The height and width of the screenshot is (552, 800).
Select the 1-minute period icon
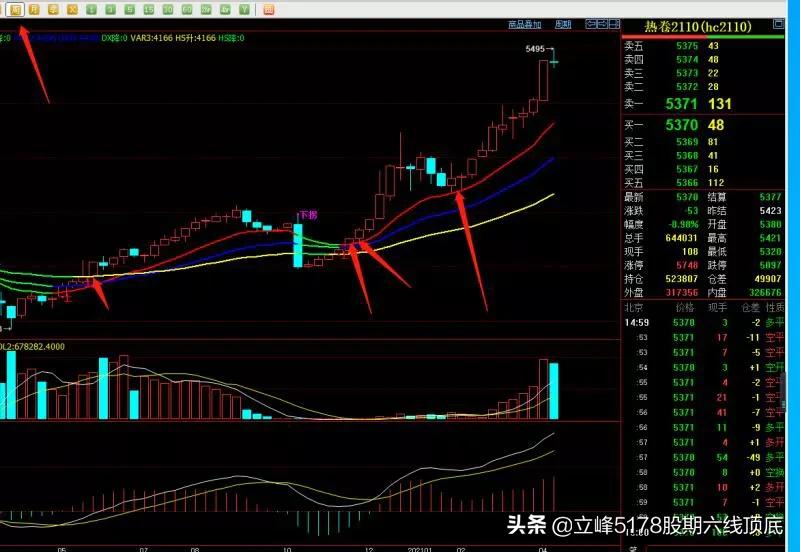point(91,9)
